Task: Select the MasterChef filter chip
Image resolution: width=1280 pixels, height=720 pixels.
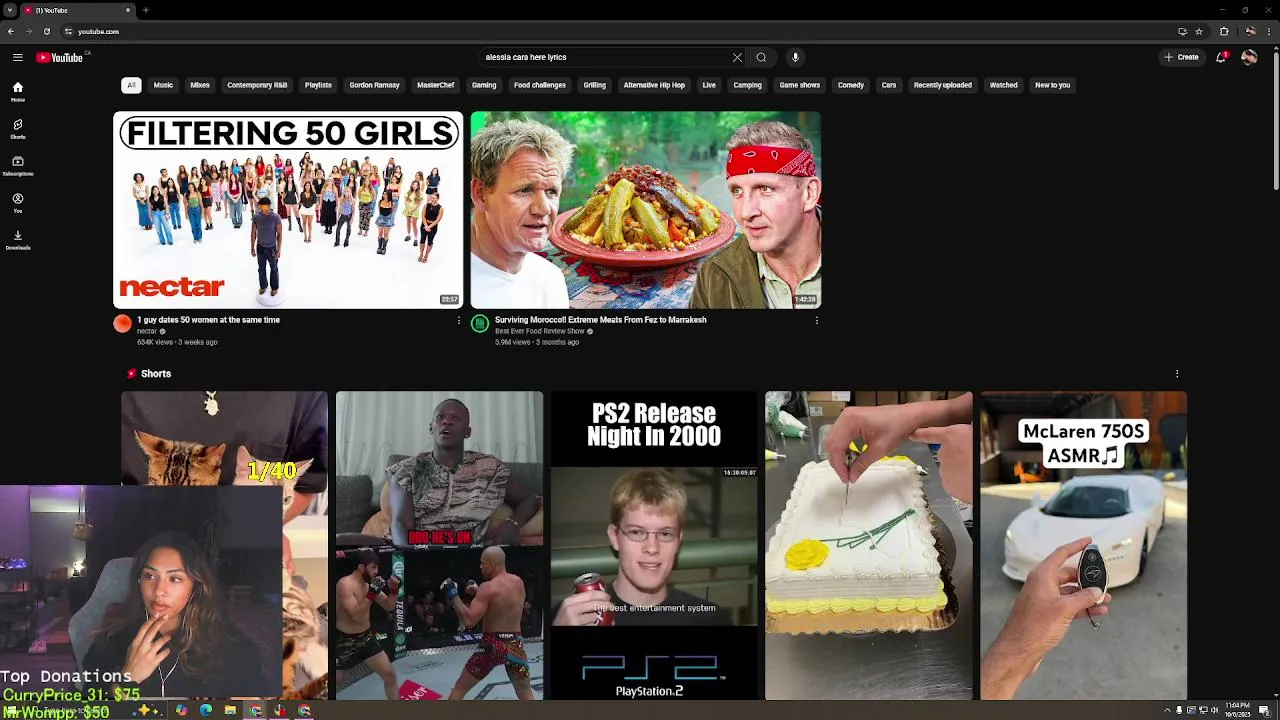Action: (435, 85)
